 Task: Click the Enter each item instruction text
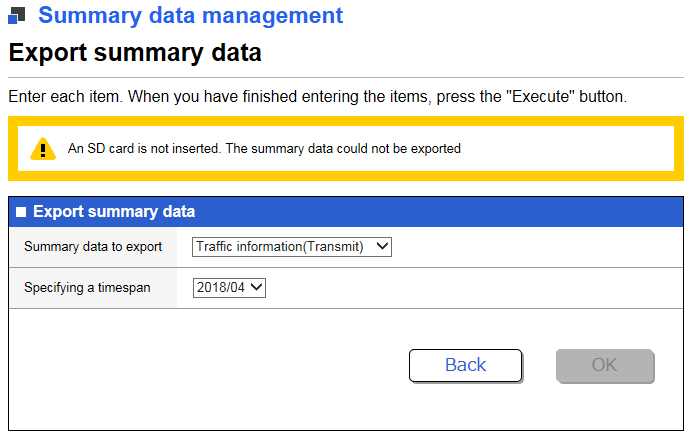[x=316, y=98]
